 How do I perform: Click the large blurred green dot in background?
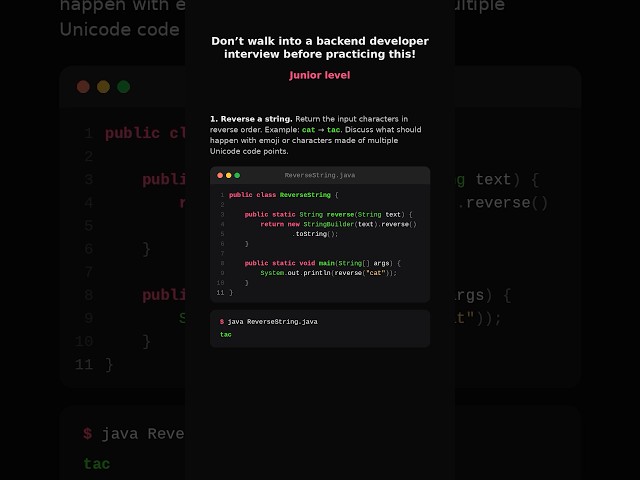[124, 87]
